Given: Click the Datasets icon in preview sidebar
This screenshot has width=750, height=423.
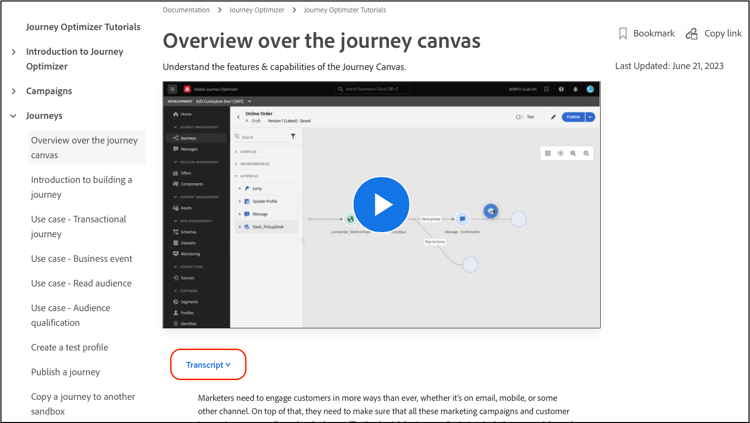Looking at the screenshot, I should click(176, 243).
